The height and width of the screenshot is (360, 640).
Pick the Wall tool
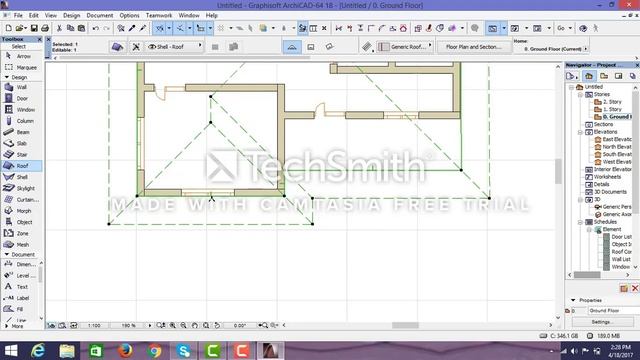coord(16,87)
